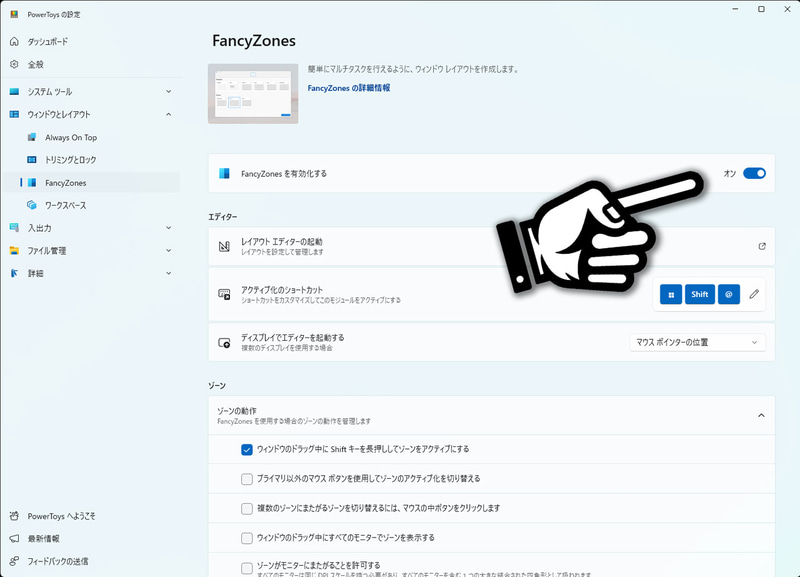Uncheck Shift キーを長押ししてゾーンをアクティブにする
Image resolution: width=800 pixels, height=577 pixels.
click(x=244, y=449)
